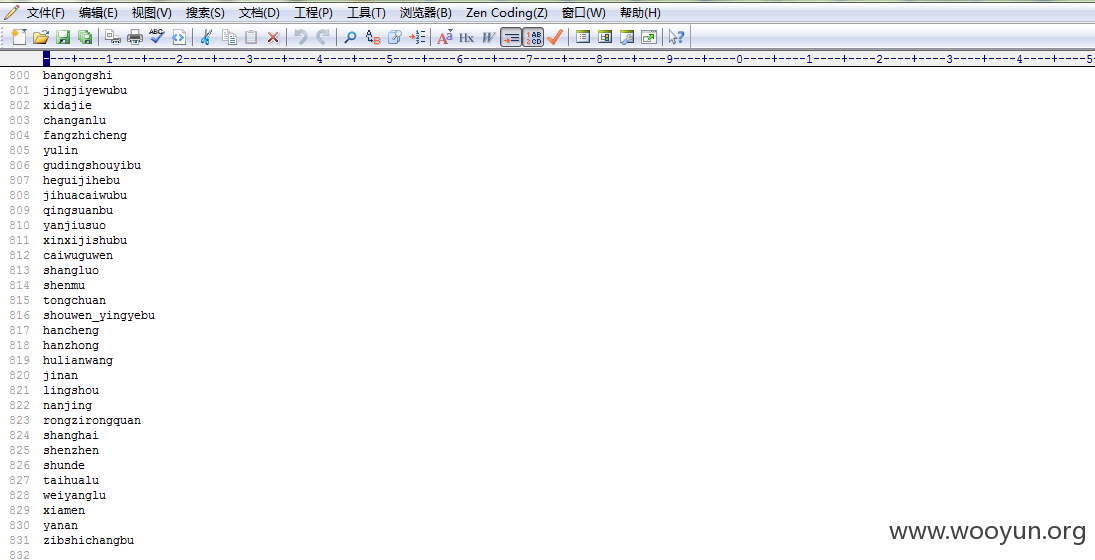Toggle line numbers display button
Image resolution: width=1095 pixels, height=560 pixels.
[x=534, y=37]
